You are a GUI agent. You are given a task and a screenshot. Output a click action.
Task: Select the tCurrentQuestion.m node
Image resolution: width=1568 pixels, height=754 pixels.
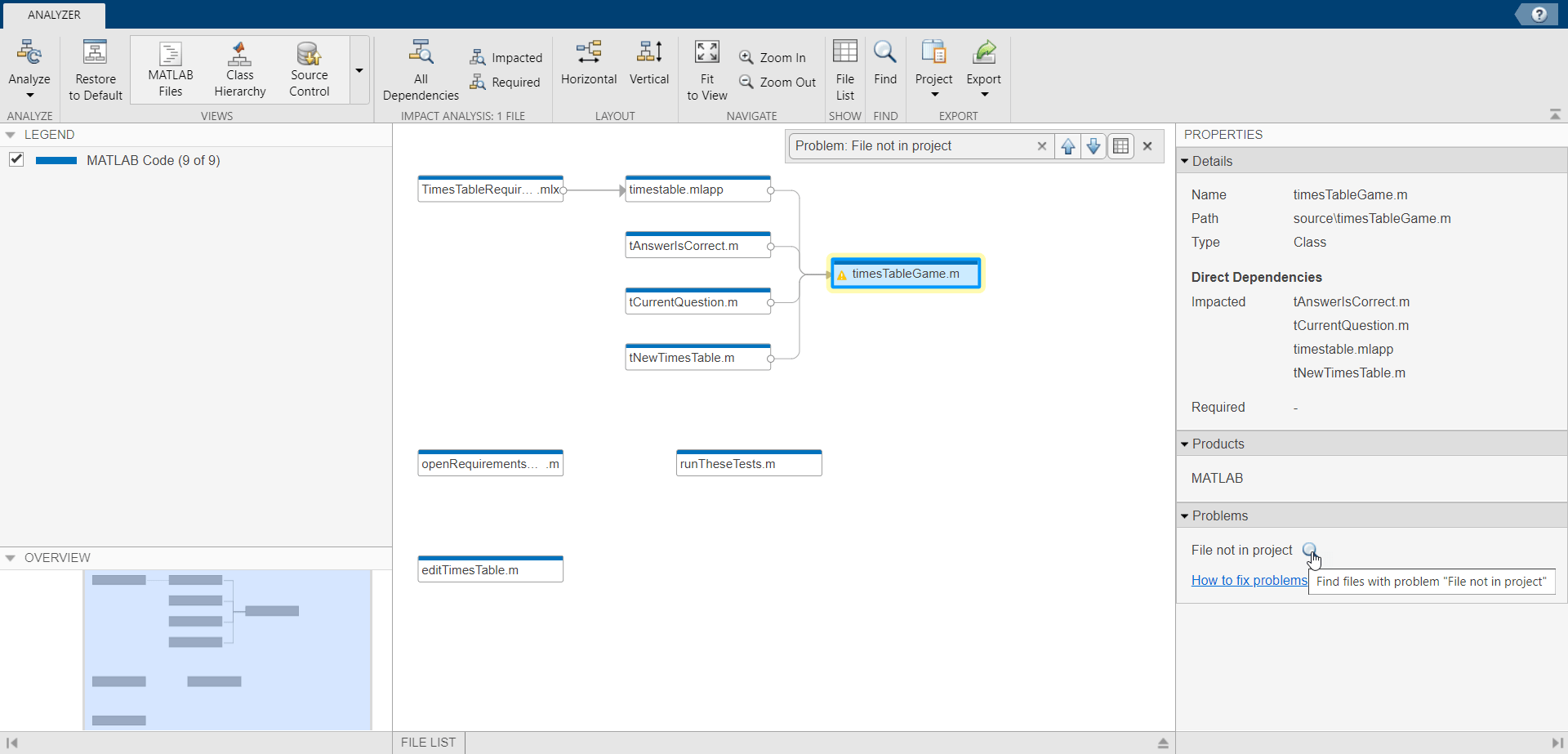click(697, 302)
